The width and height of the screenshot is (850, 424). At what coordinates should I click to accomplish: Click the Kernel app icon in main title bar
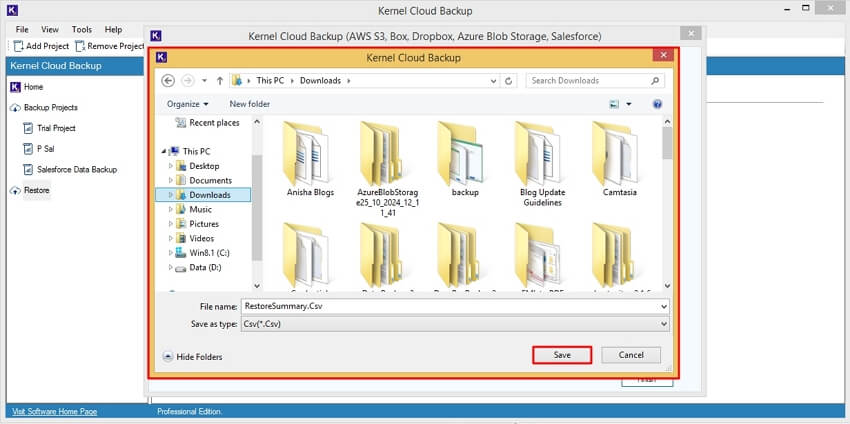[x=12, y=10]
